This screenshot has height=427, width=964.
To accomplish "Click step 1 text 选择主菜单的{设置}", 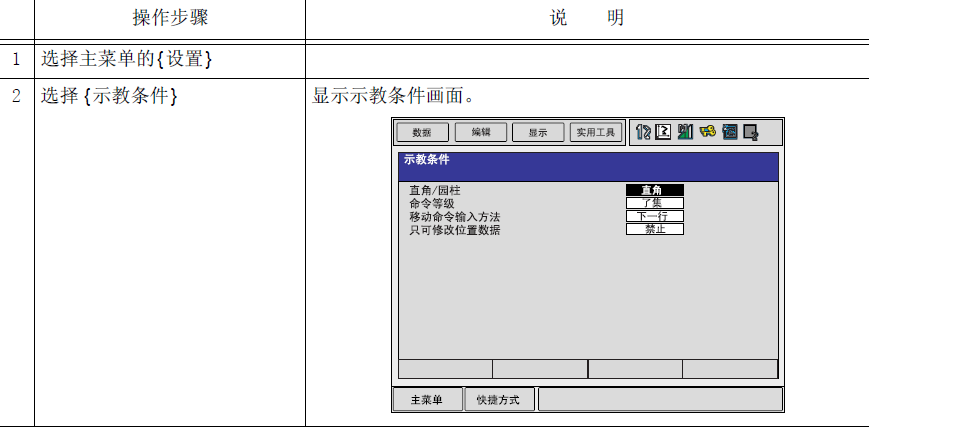I will click(x=127, y=60).
